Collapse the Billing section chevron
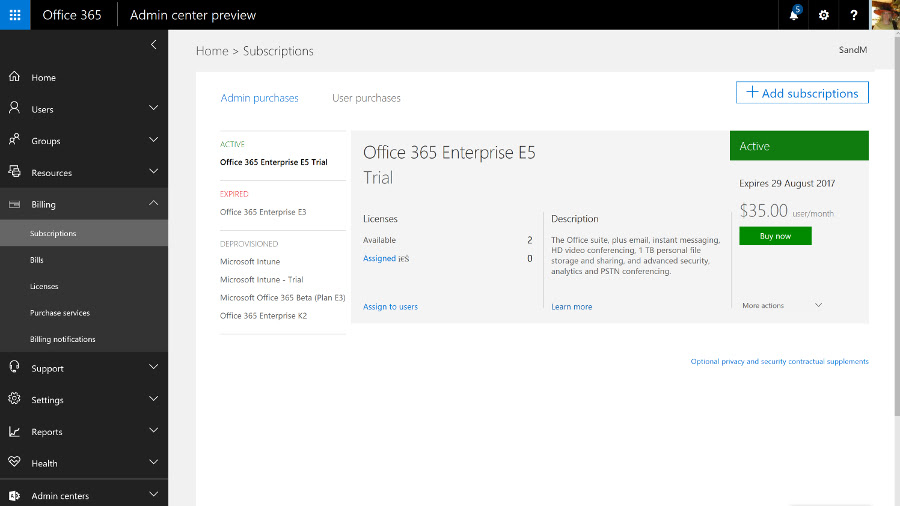900x506 pixels. [153, 203]
